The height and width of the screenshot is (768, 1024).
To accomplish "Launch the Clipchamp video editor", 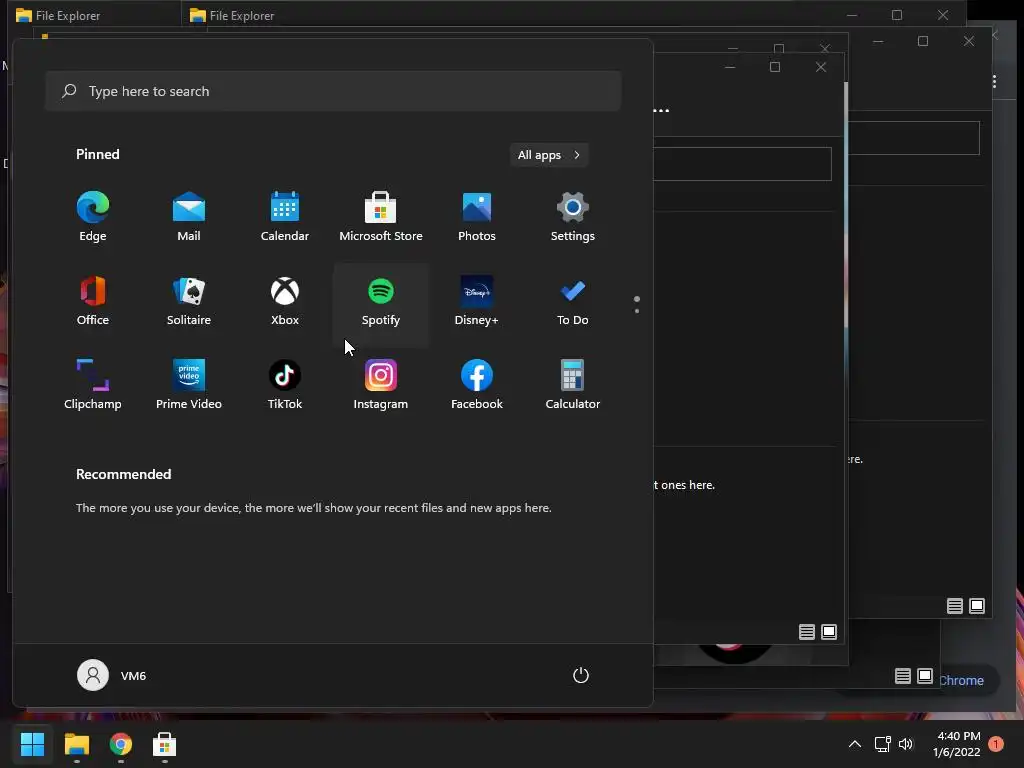I will click(93, 385).
